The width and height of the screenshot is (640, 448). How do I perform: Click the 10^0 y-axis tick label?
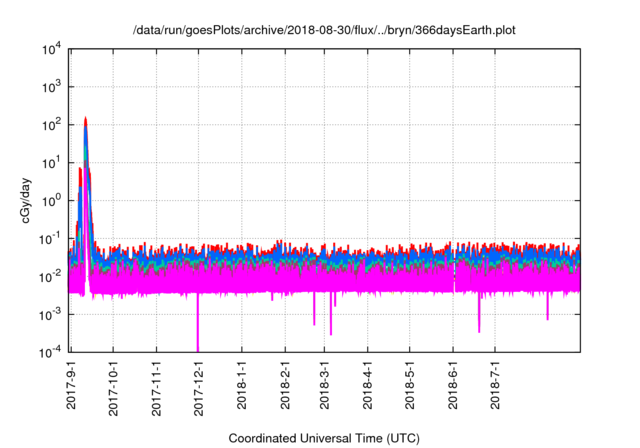pos(52,200)
